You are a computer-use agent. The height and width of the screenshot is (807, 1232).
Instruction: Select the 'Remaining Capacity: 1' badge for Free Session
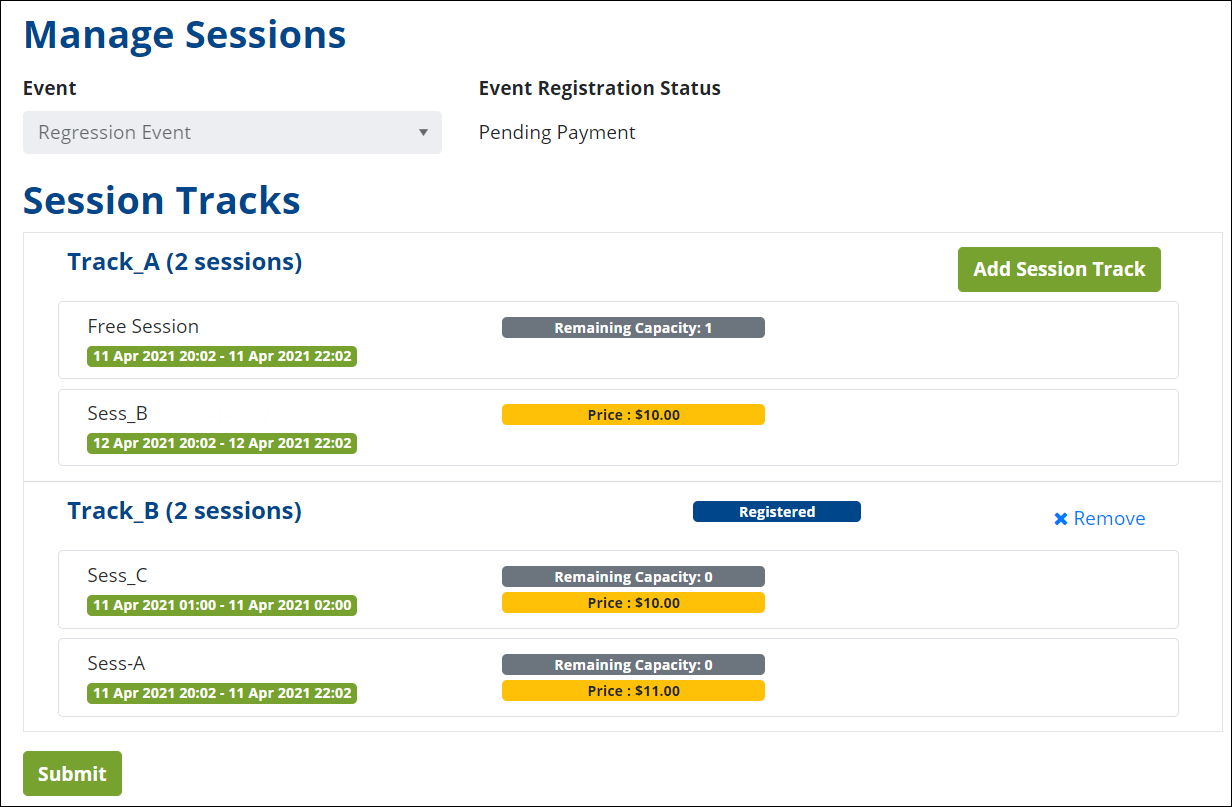pyautogui.click(x=633, y=327)
